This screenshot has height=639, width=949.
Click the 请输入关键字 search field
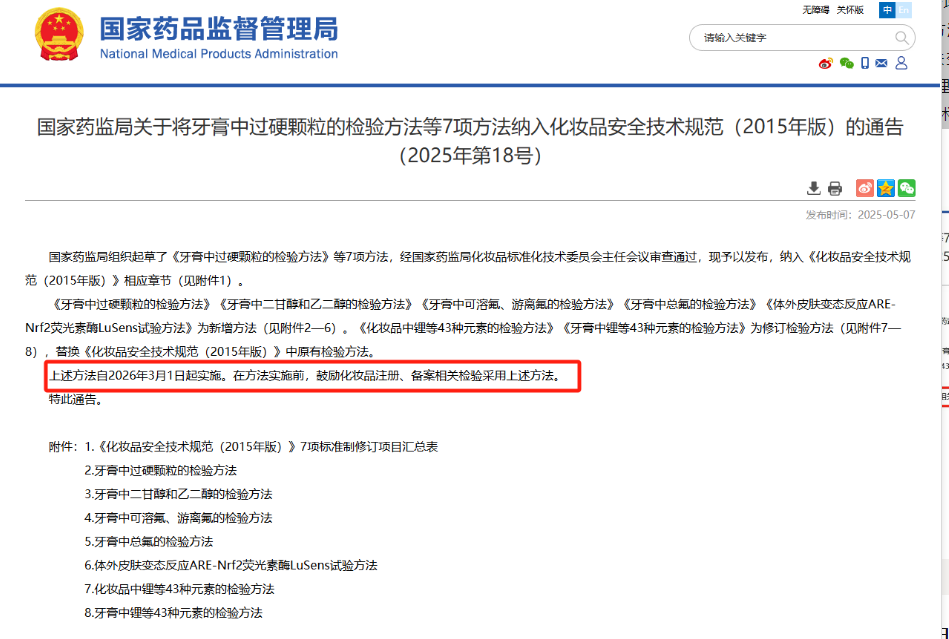pos(790,38)
